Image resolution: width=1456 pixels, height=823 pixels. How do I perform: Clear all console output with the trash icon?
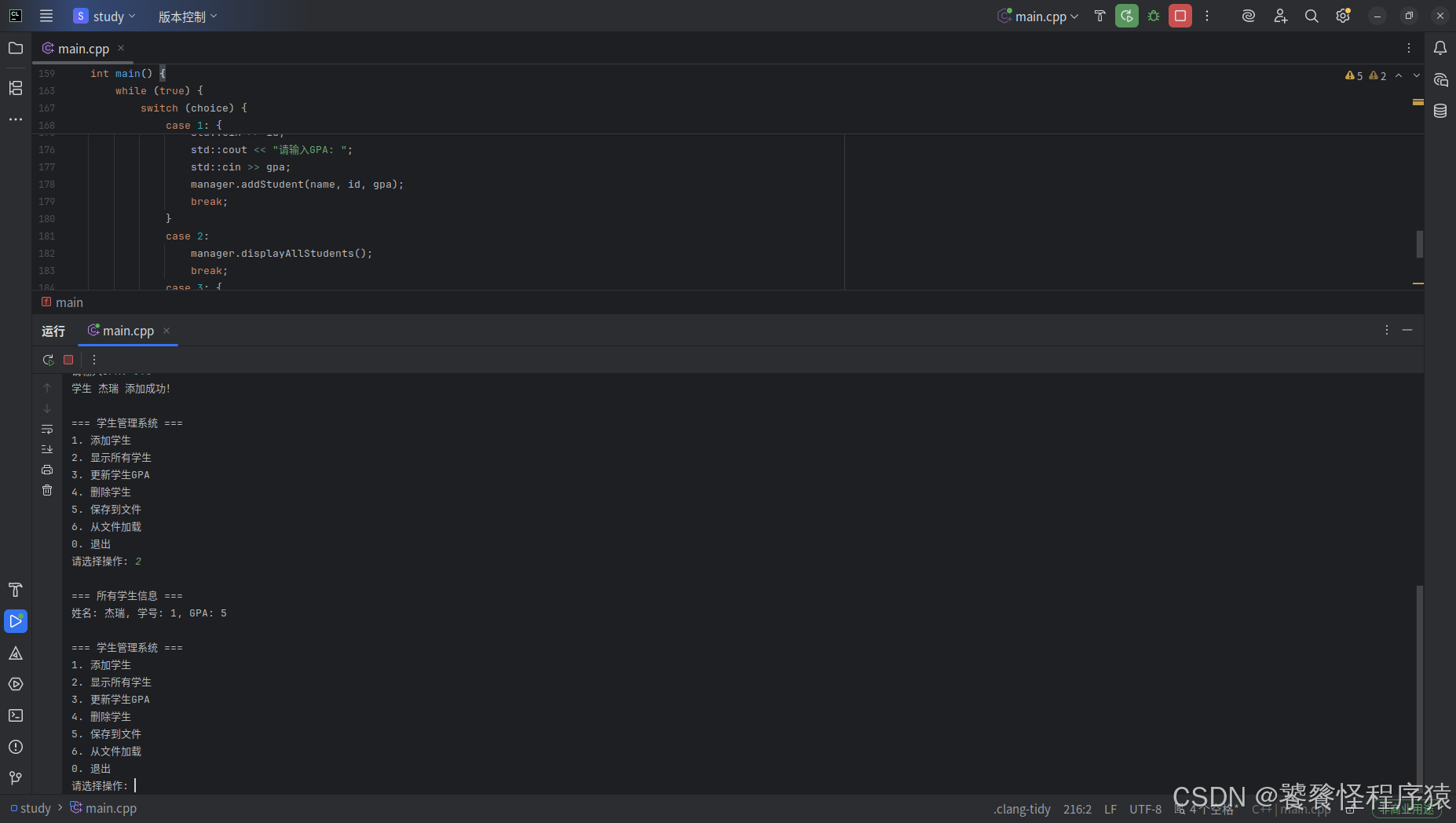pyautogui.click(x=47, y=490)
